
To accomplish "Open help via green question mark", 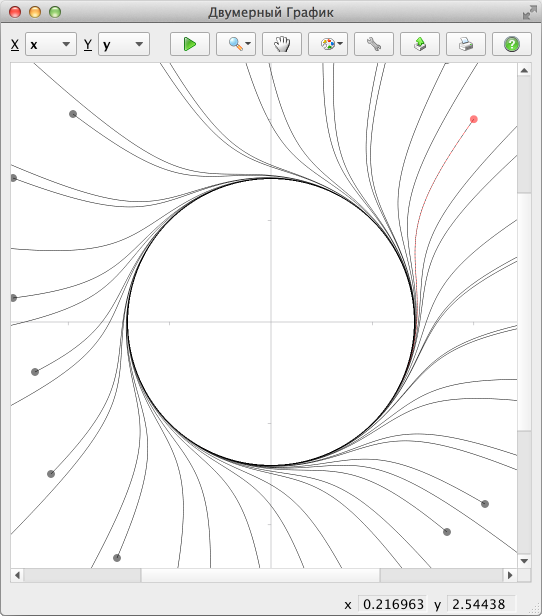I will pos(511,44).
